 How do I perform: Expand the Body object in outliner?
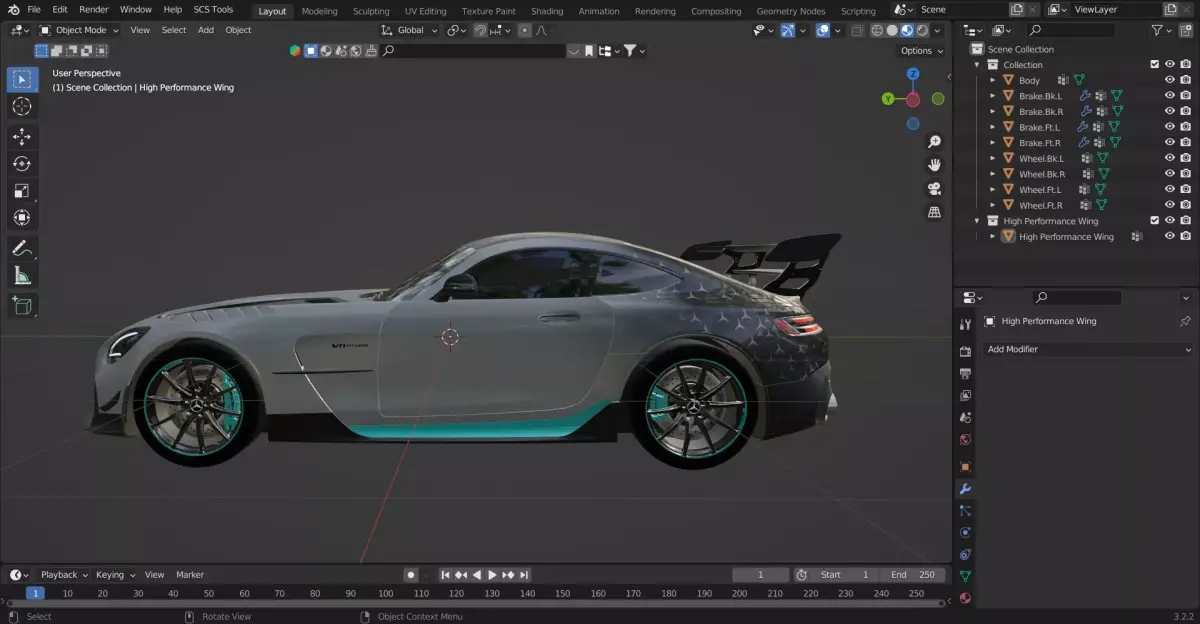click(x=993, y=80)
